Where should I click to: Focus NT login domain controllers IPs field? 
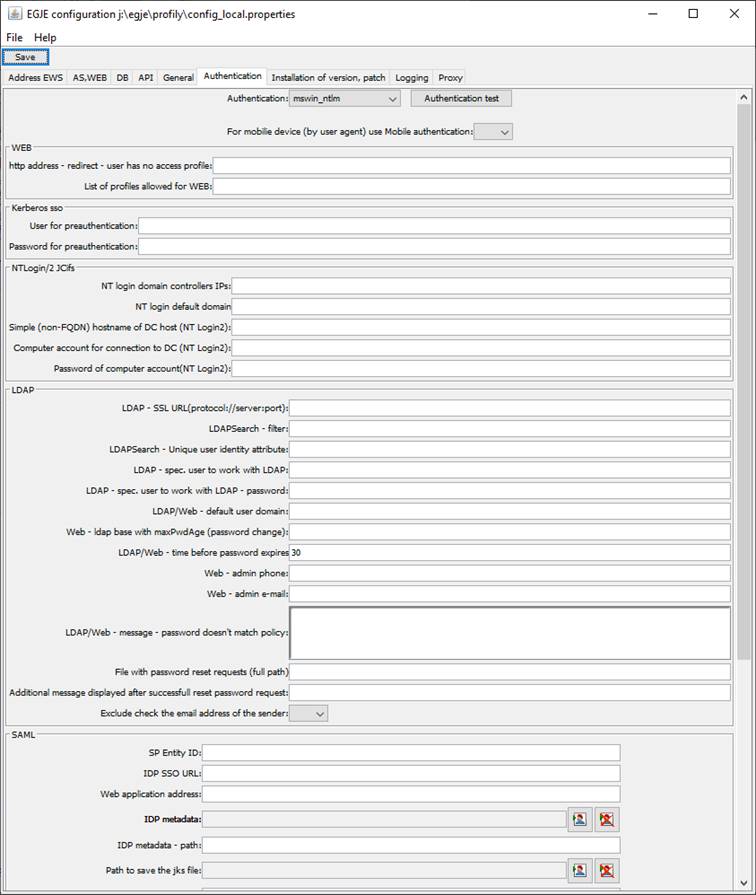pyautogui.click(x=481, y=286)
